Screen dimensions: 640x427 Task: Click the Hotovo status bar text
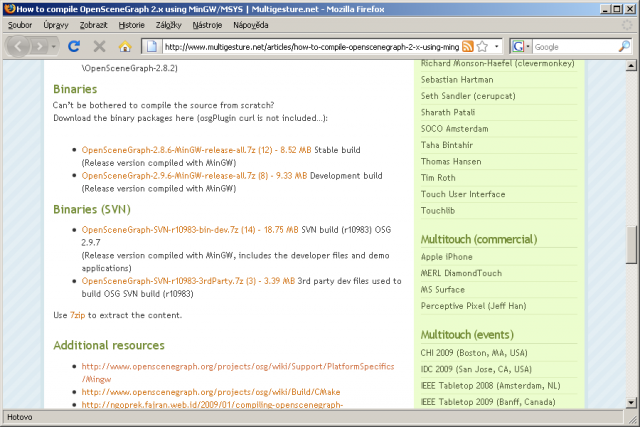(x=20, y=417)
